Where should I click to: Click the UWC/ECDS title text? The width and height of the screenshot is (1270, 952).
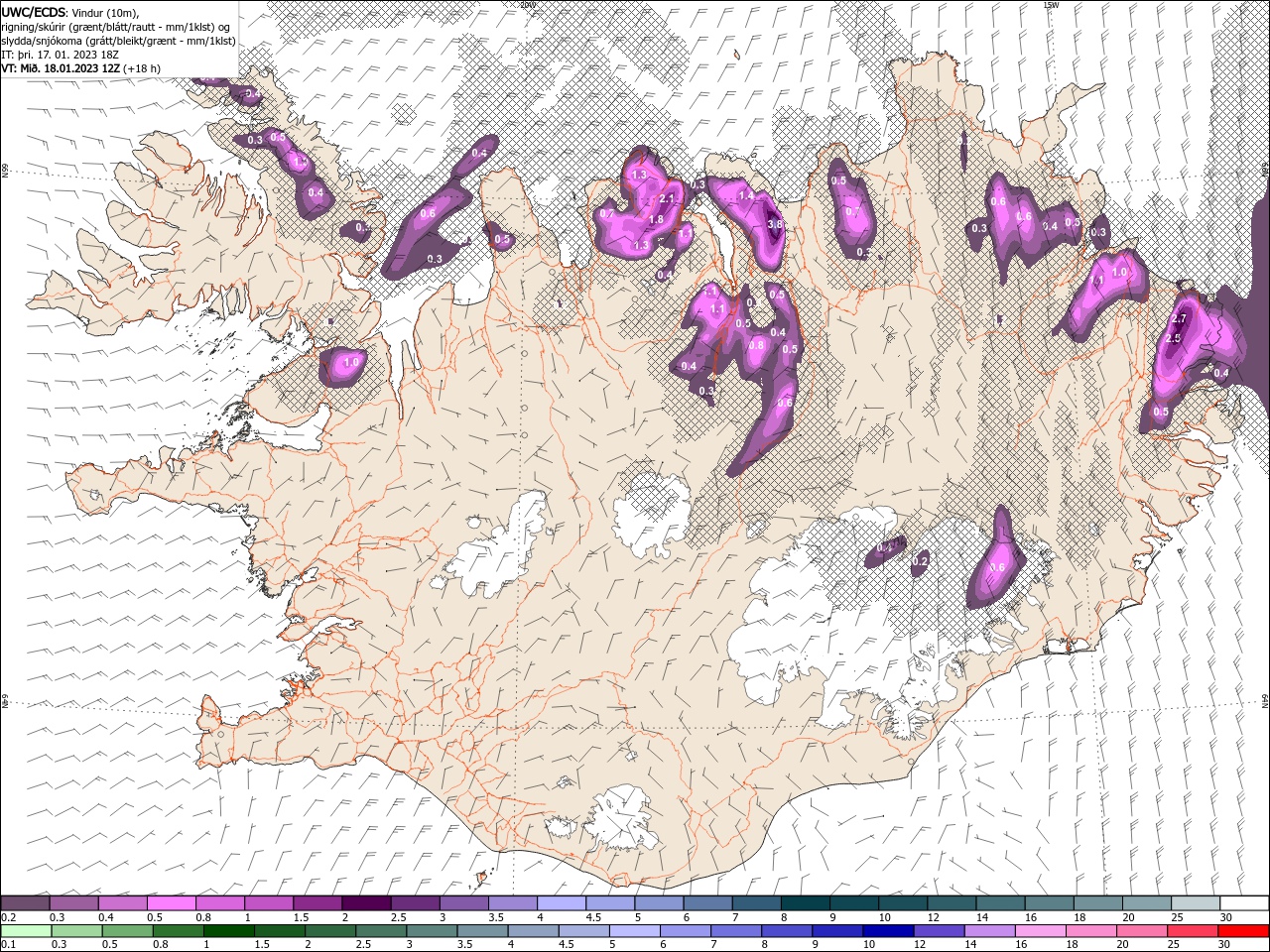36,12
